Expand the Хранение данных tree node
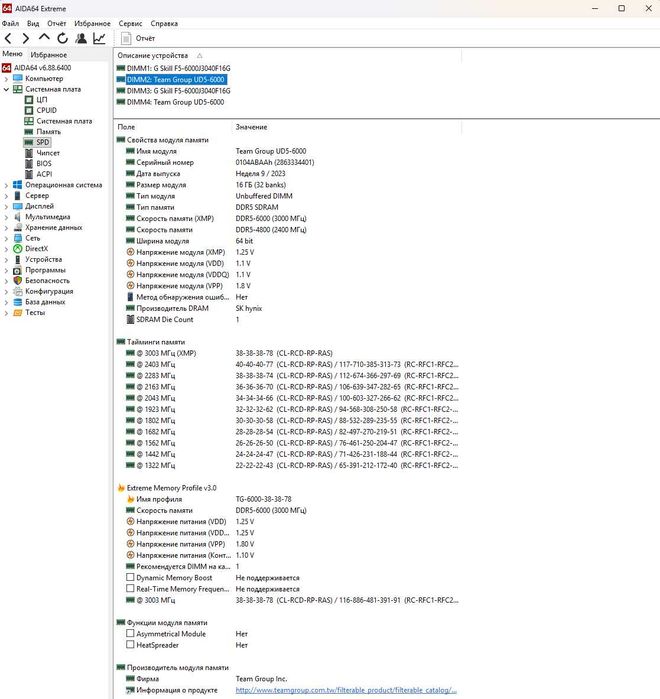The height and width of the screenshot is (699, 660). (x=6, y=228)
